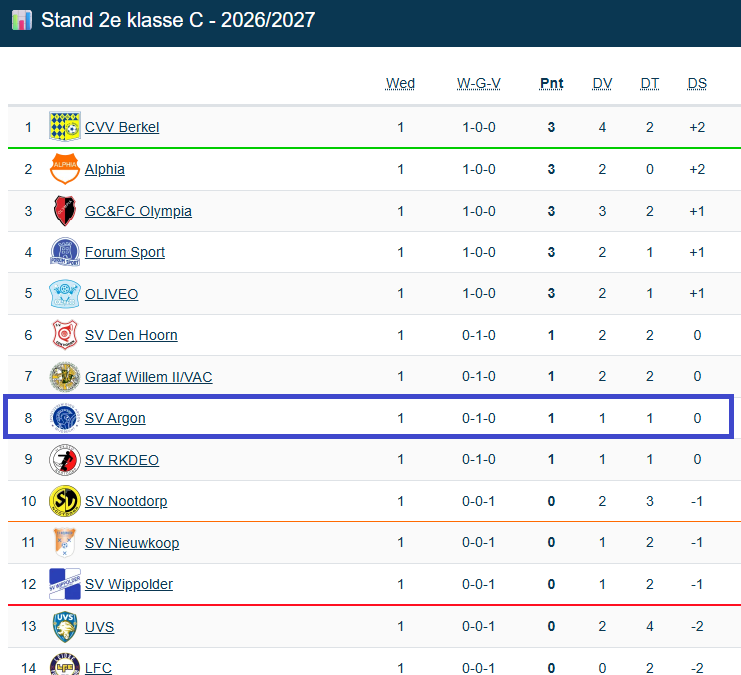
Task: Click the SV RKDEO club logo
Action: click(65, 459)
